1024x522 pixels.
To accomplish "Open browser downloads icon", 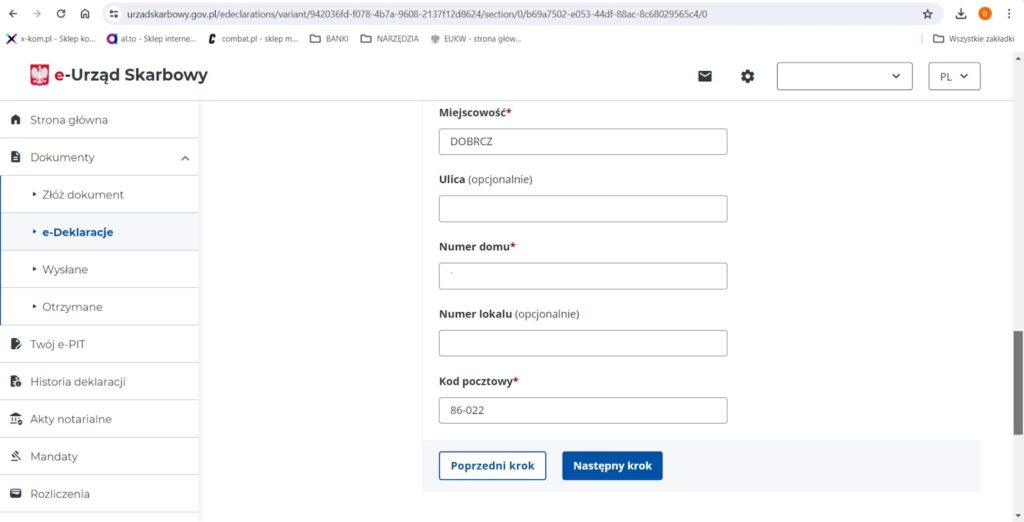I will (x=961, y=14).
